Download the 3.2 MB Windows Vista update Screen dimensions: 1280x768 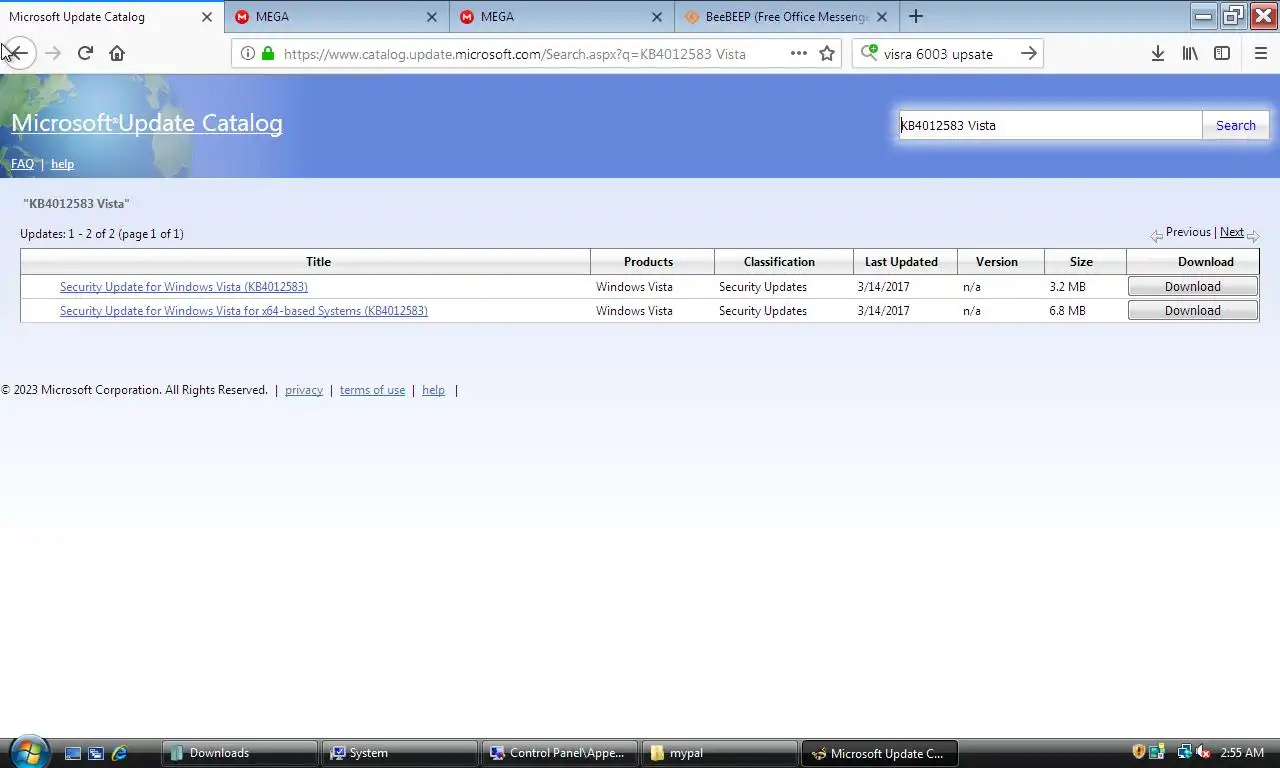[x=1193, y=287]
